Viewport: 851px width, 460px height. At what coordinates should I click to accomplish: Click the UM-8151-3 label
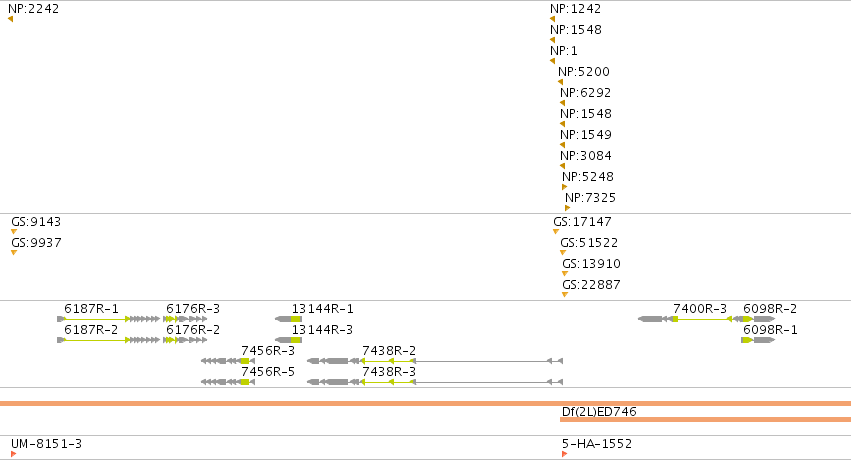pyautogui.click(x=47, y=444)
